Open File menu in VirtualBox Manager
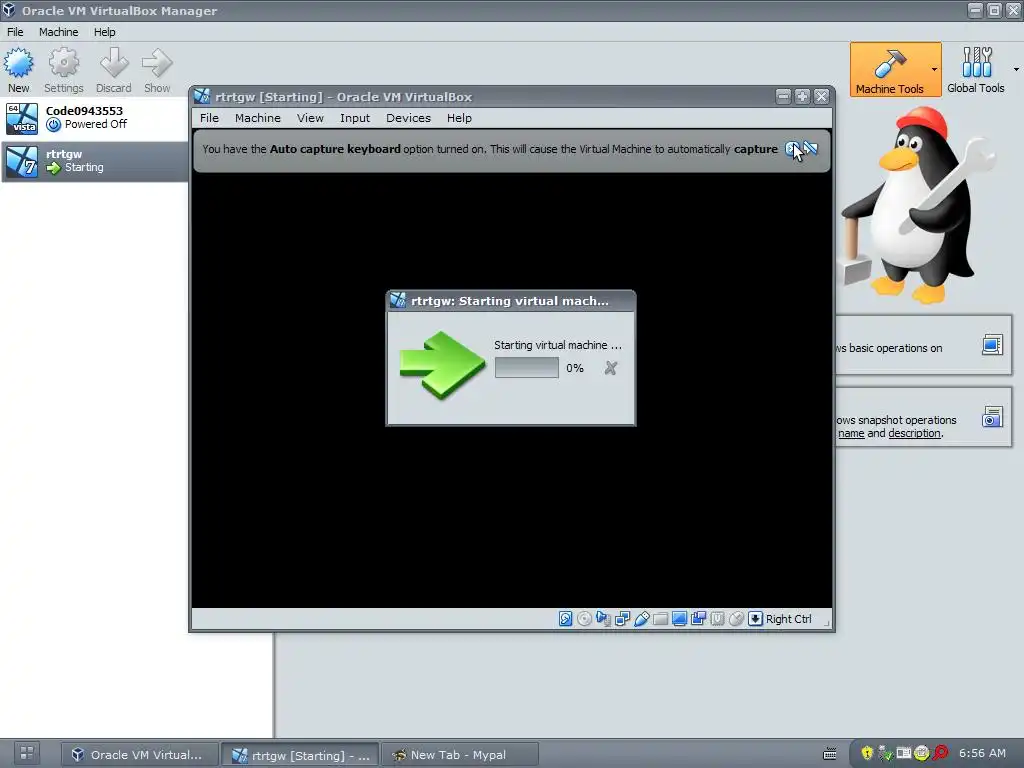 tap(15, 32)
